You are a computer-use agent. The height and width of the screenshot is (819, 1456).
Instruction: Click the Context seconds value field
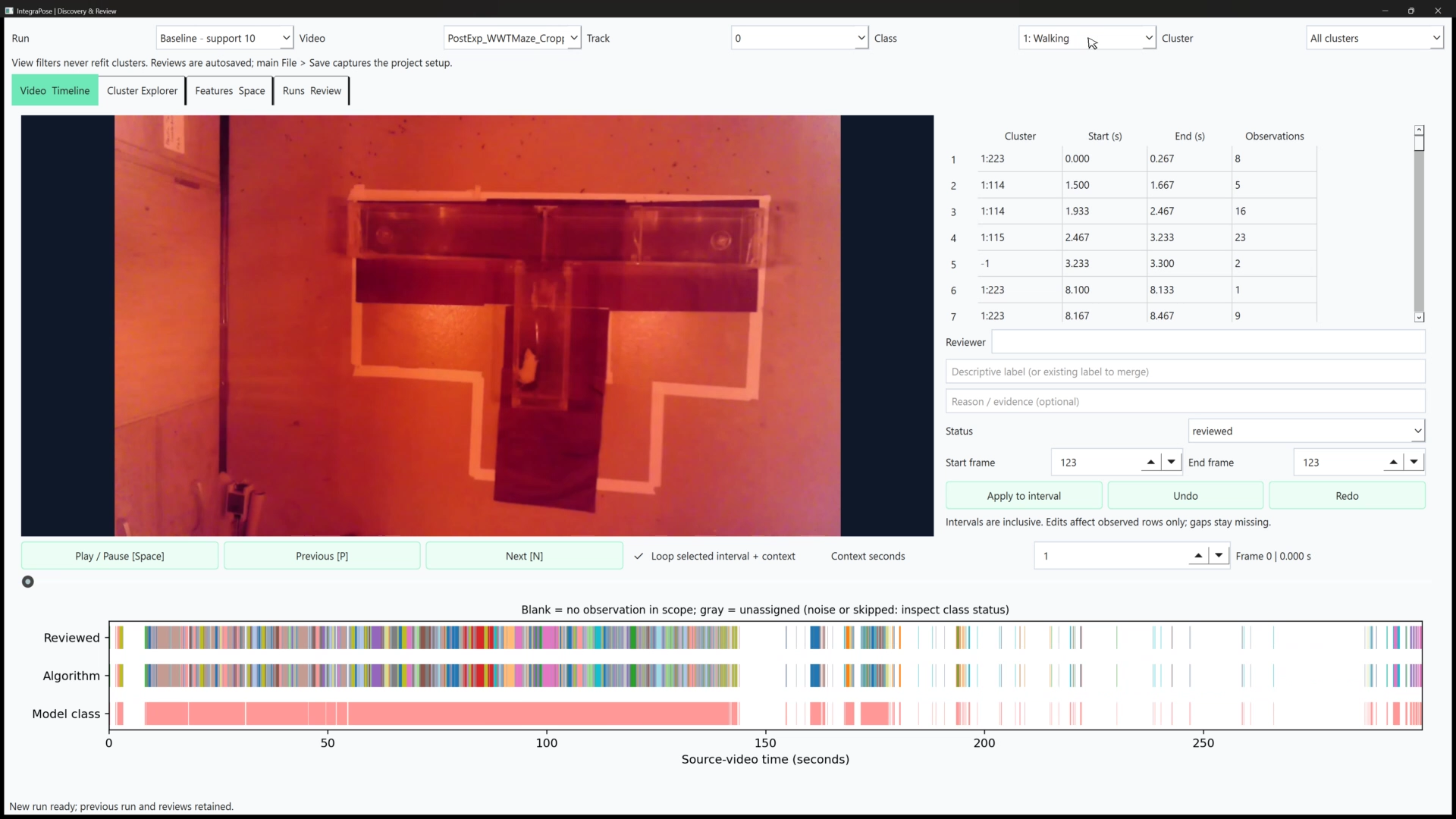1111,556
